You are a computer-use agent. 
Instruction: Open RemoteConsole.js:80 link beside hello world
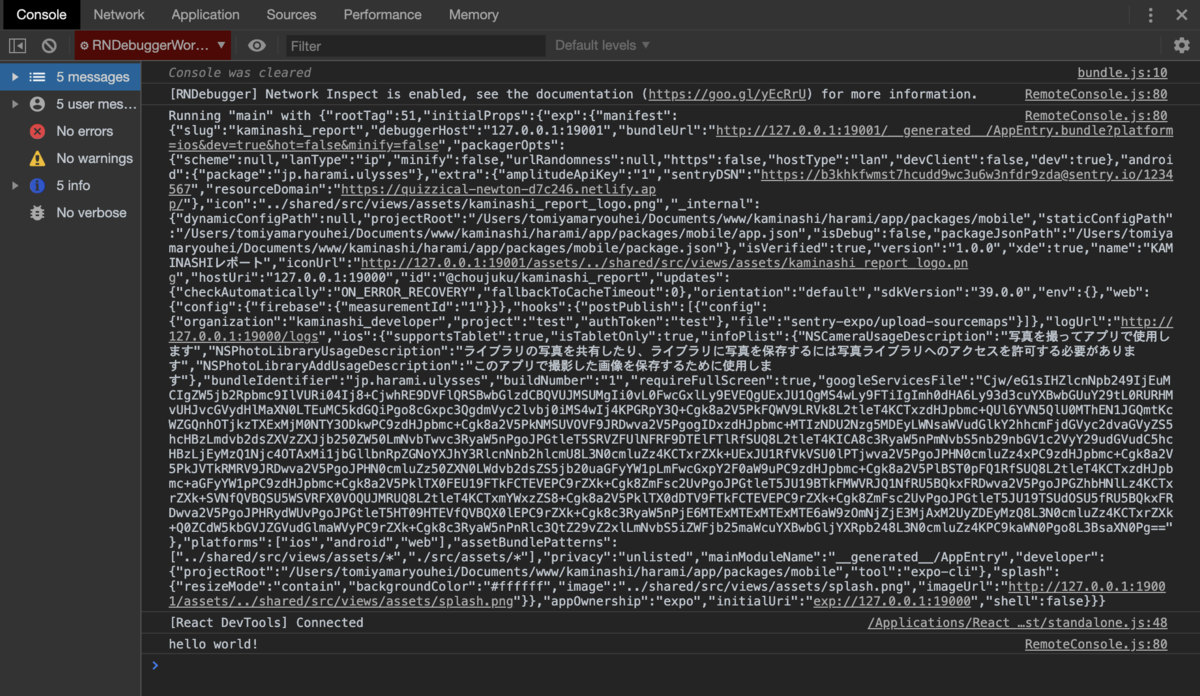click(1096, 644)
